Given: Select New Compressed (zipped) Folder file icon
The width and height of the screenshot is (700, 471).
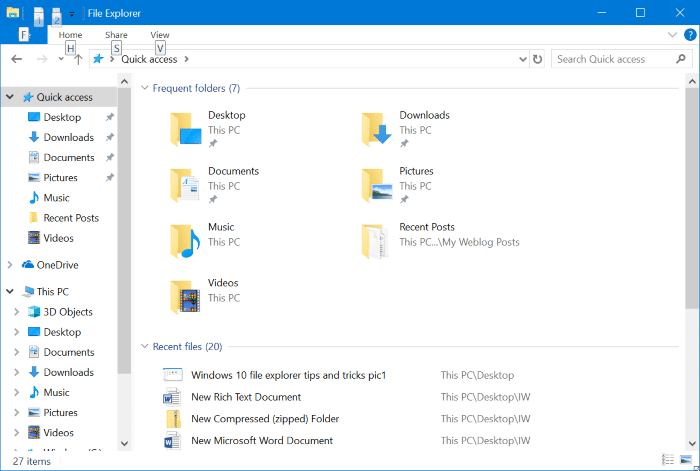Looking at the screenshot, I should pyautogui.click(x=173, y=419).
